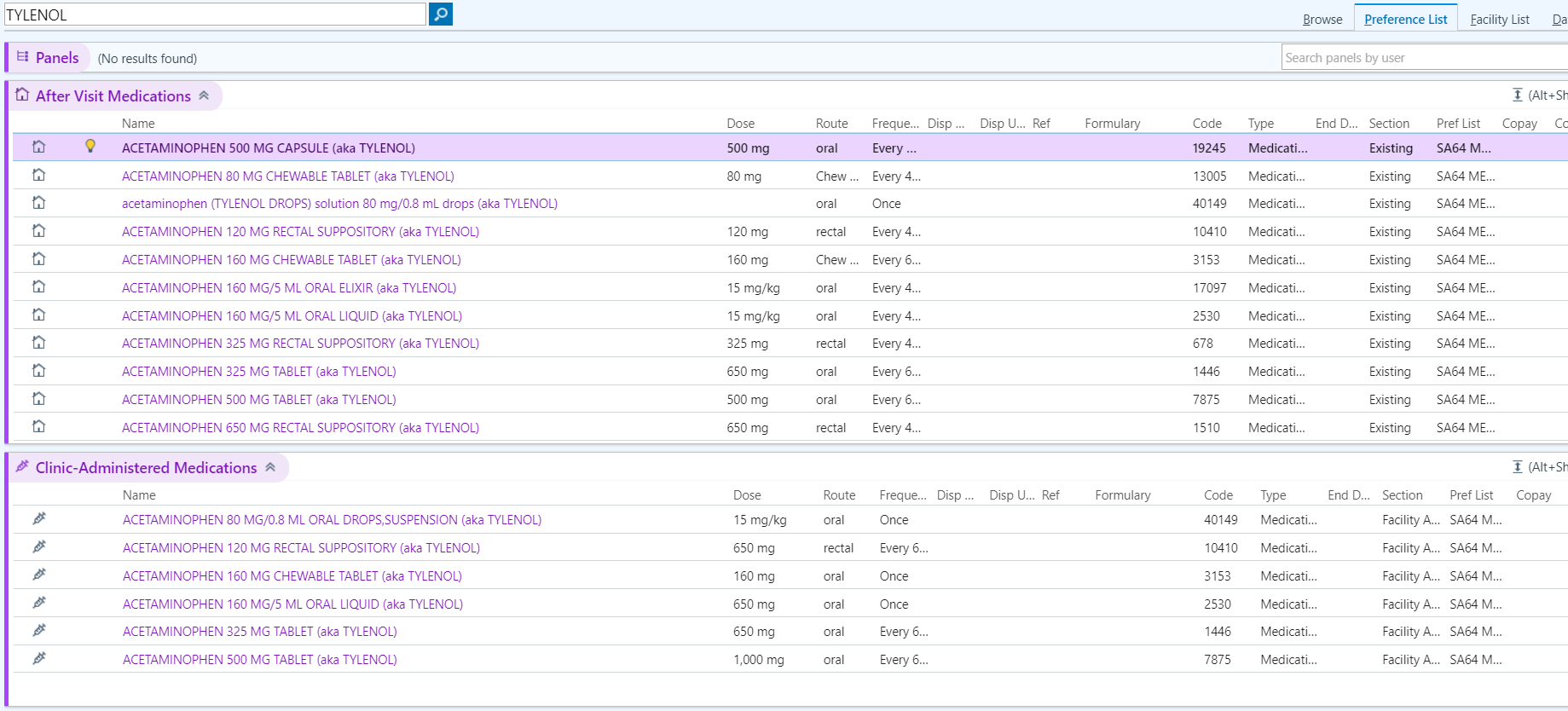The image size is (1568, 711).
Task: Click code 17097 for oral elixir
Action: coord(1209,288)
